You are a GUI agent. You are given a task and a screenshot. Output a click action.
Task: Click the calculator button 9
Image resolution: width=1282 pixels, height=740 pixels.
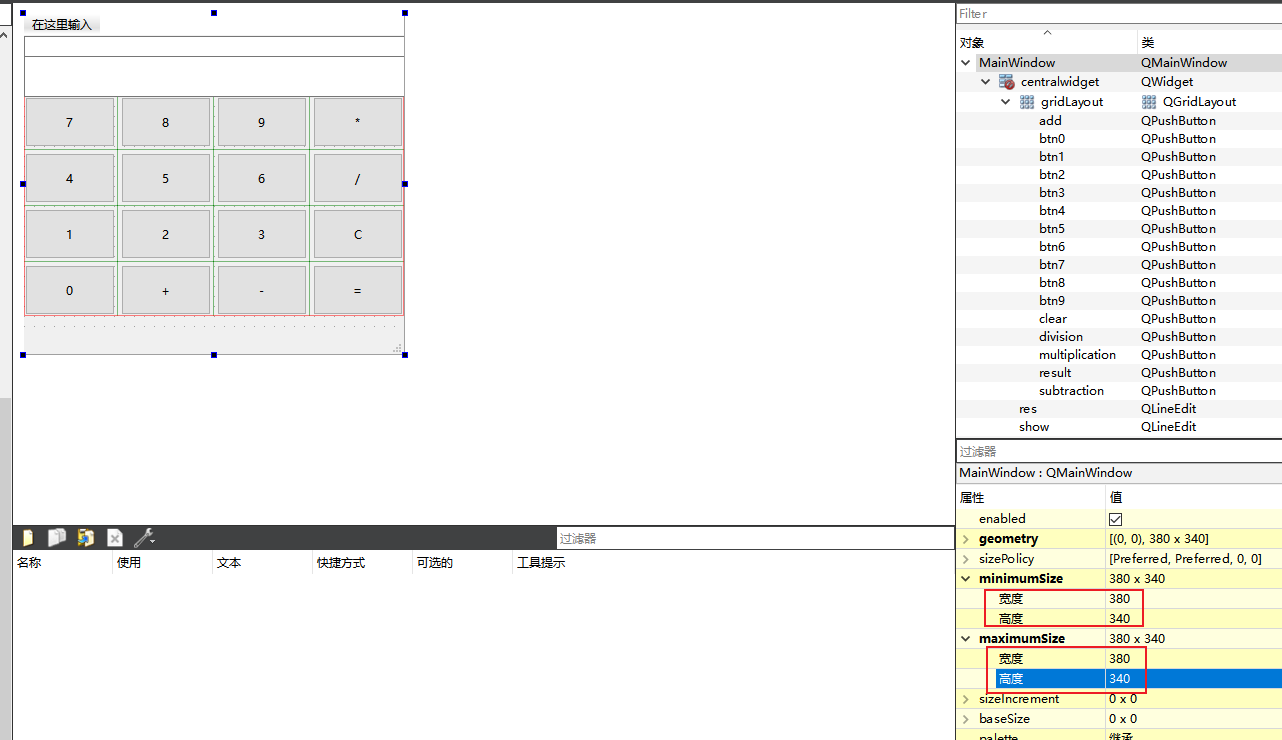coord(262,123)
